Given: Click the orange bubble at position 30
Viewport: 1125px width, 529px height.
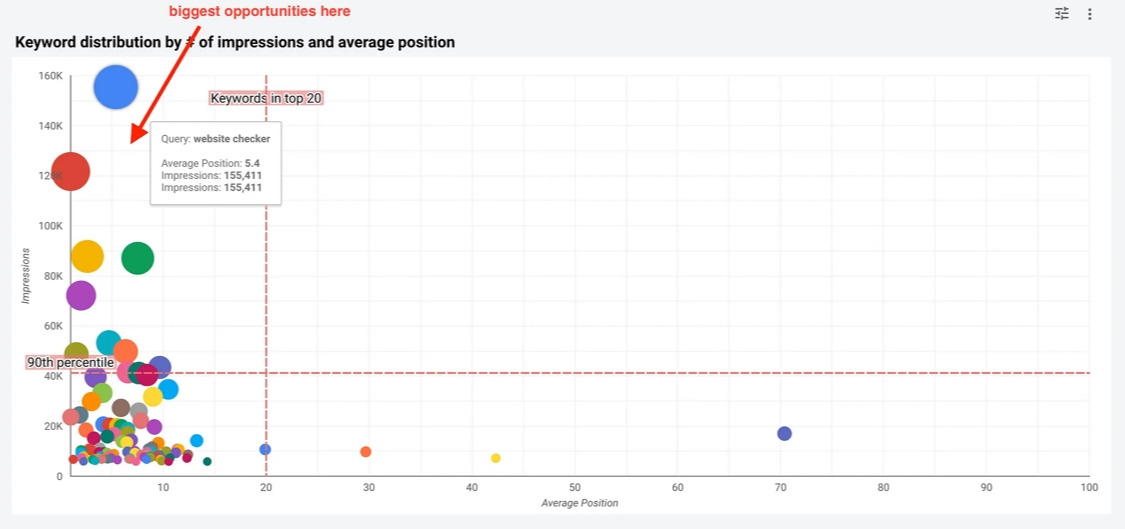Looking at the screenshot, I should [365, 451].
